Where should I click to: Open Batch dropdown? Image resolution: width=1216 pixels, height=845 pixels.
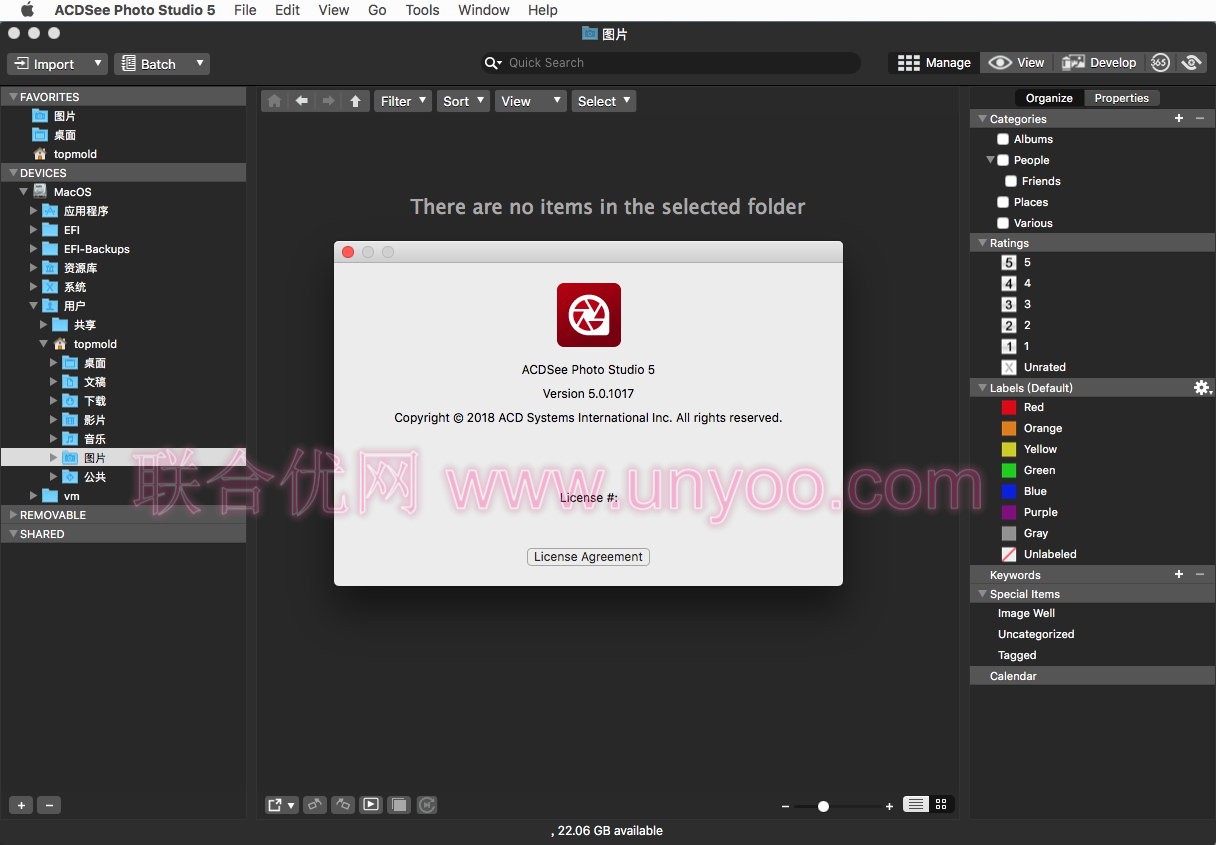(x=162, y=64)
